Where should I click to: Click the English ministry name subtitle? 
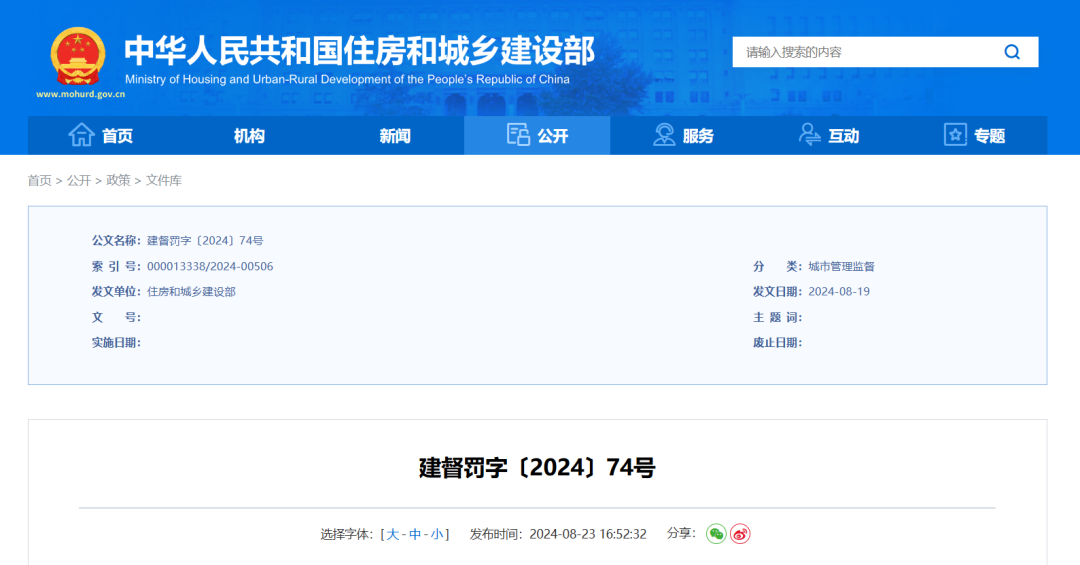pyautogui.click(x=347, y=79)
